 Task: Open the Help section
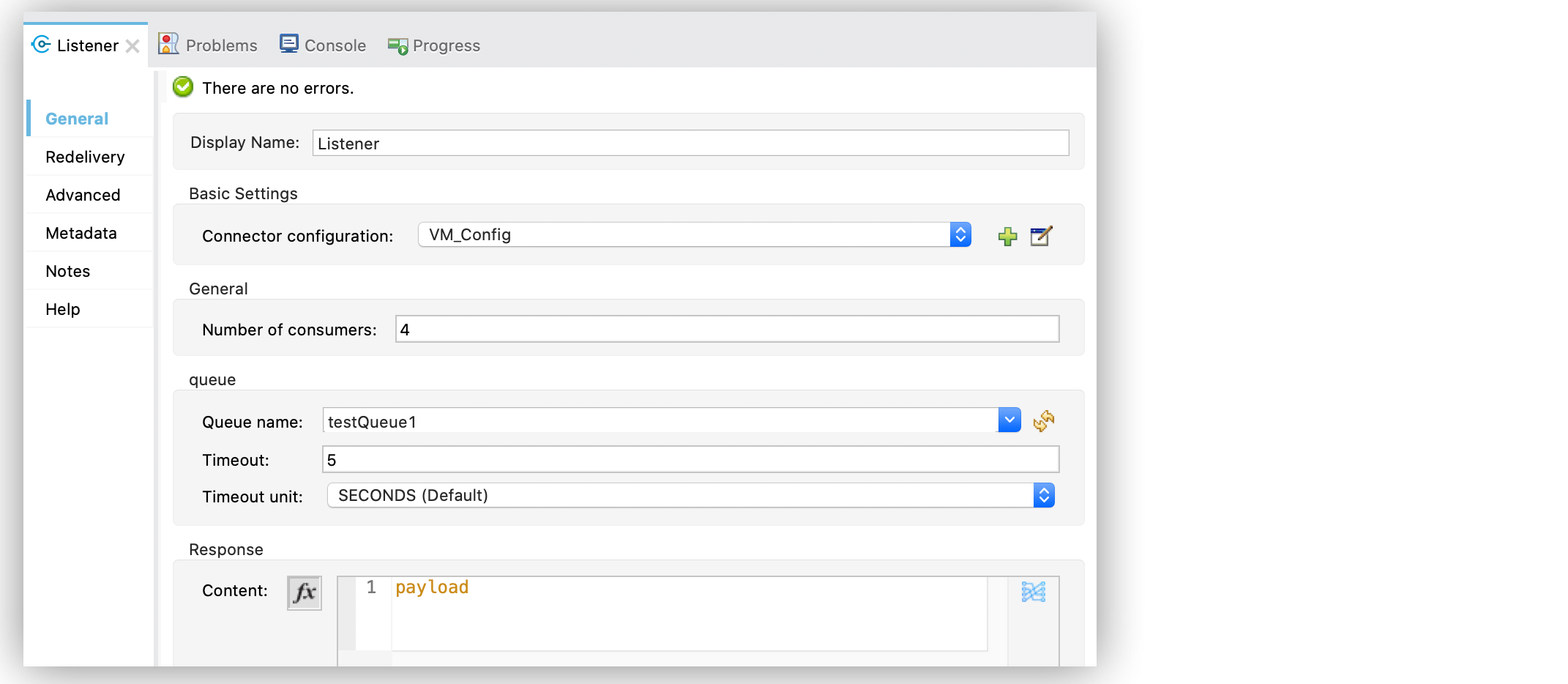(61, 308)
